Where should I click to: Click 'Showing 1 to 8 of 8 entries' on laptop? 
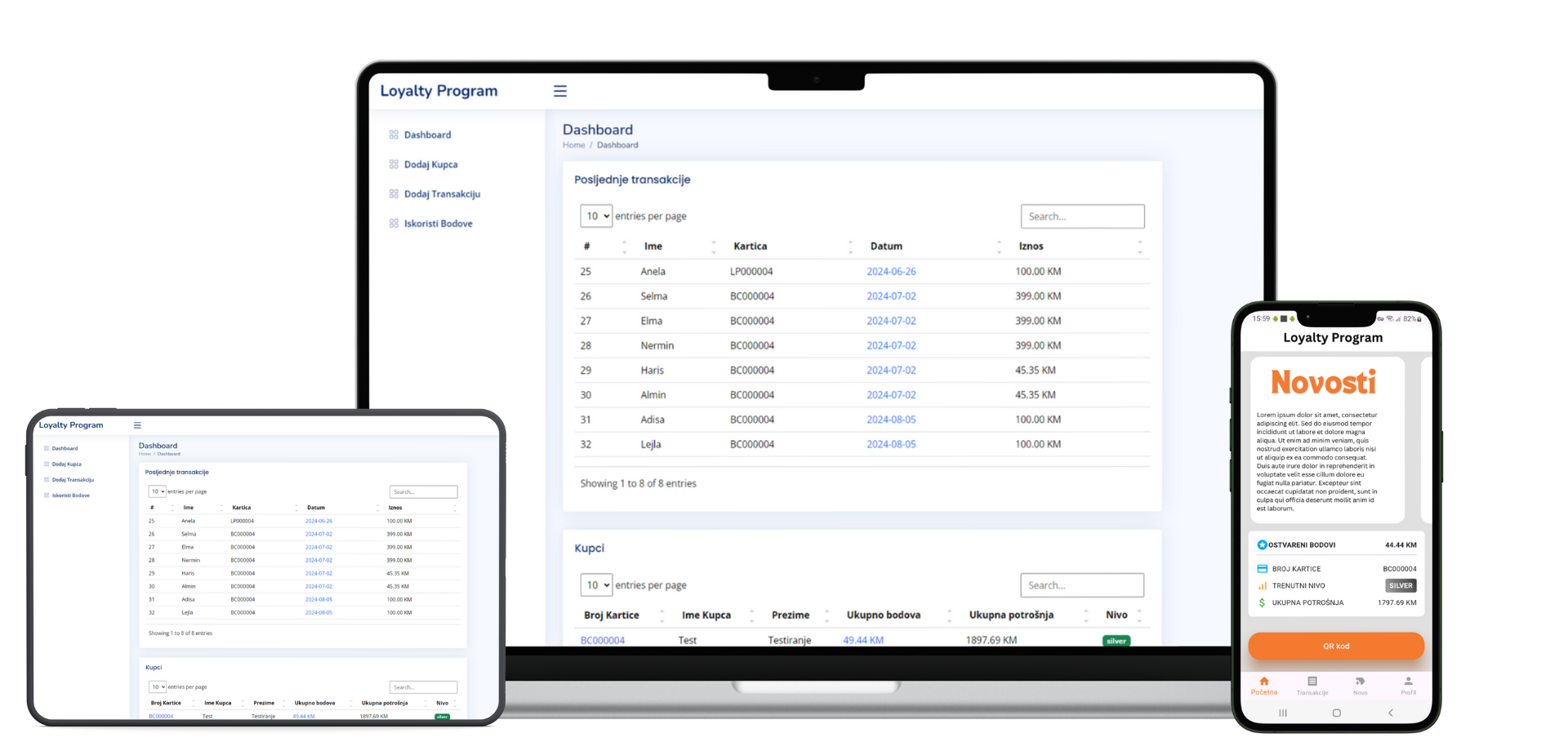[639, 484]
